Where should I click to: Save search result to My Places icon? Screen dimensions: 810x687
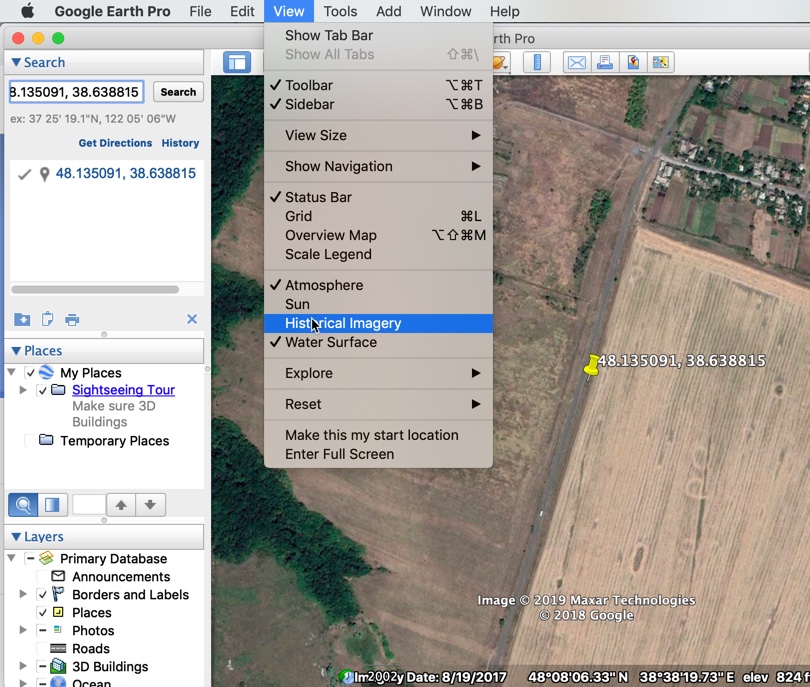(22, 319)
